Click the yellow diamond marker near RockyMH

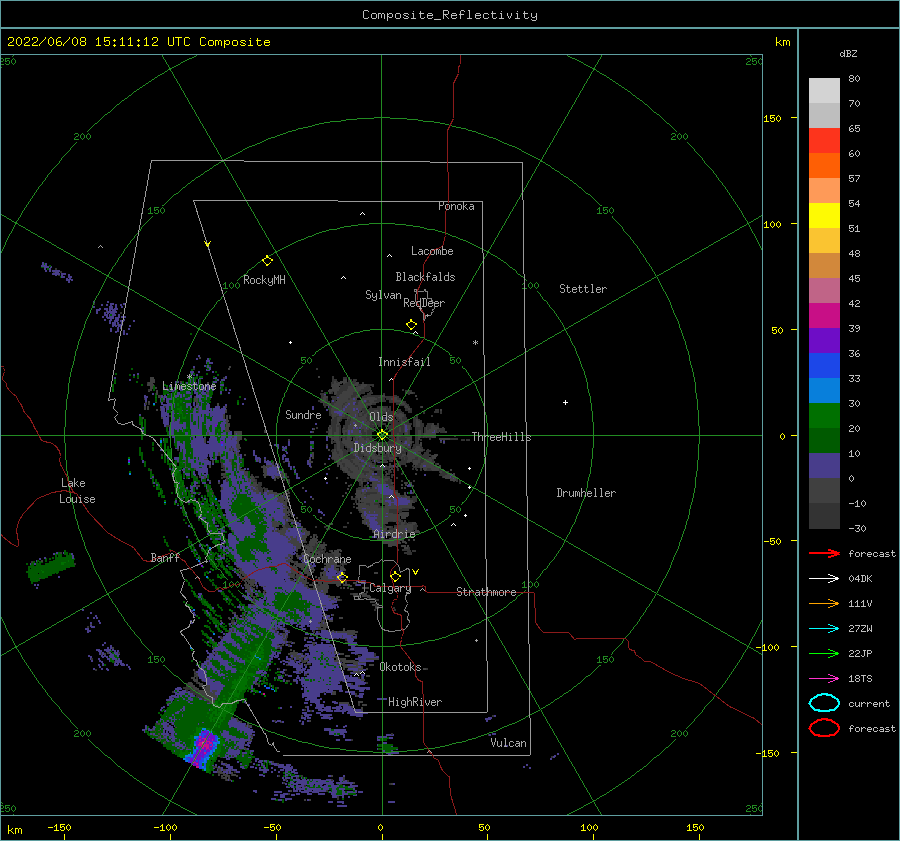pyautogui.click(x=267, y=261)
